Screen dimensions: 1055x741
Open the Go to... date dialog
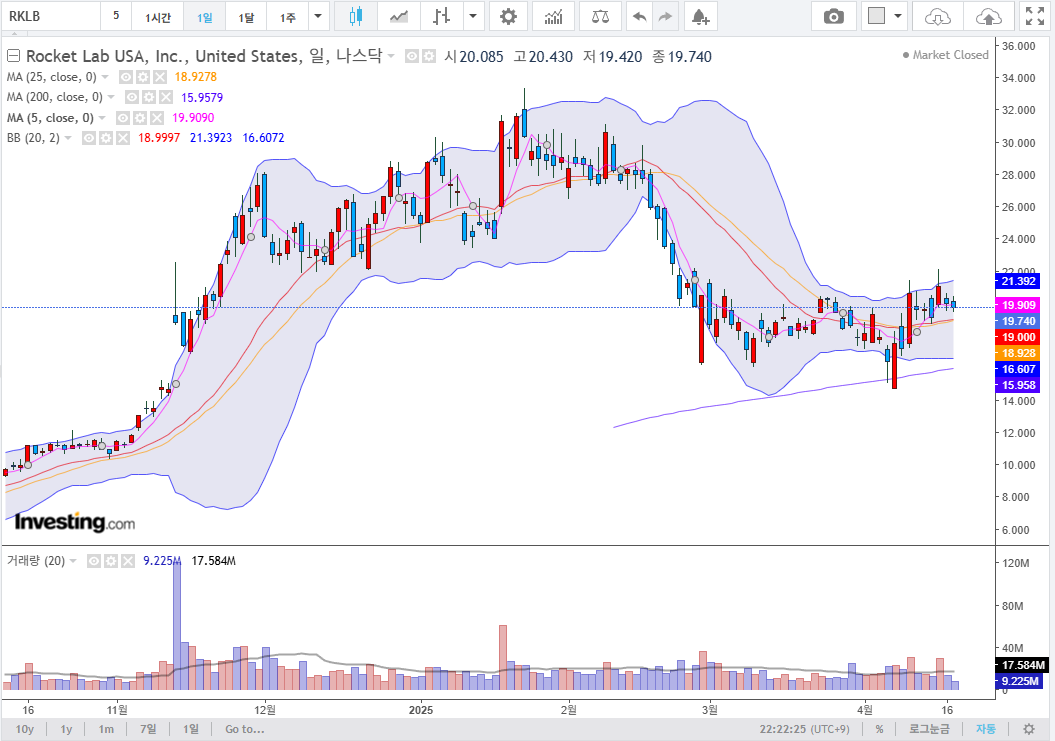point(245,729)
